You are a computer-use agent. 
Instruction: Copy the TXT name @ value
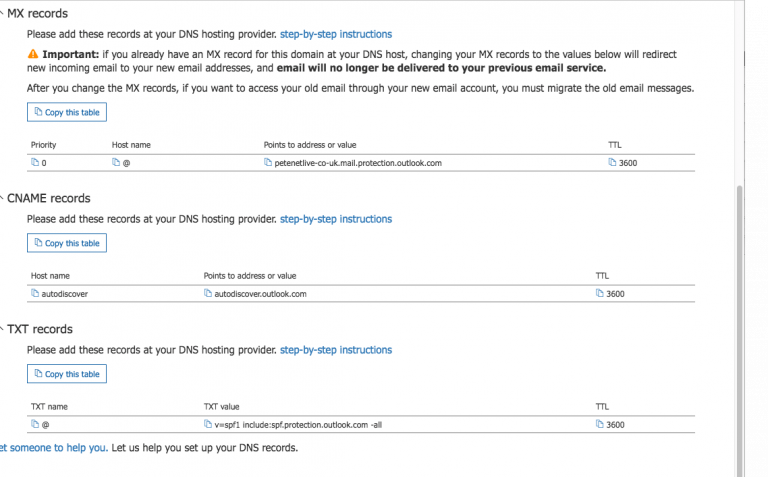(x=35, y=424)
